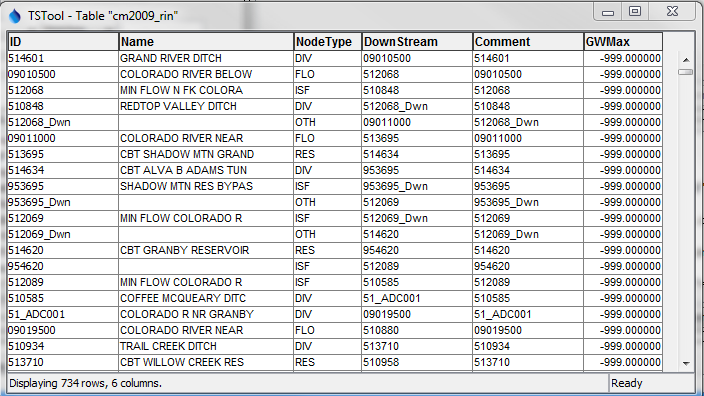The height and width of the screenshot is (396, 704).
Task: Click Comment cell 513710
Action: pyautogui.click(x=528, y=362)
